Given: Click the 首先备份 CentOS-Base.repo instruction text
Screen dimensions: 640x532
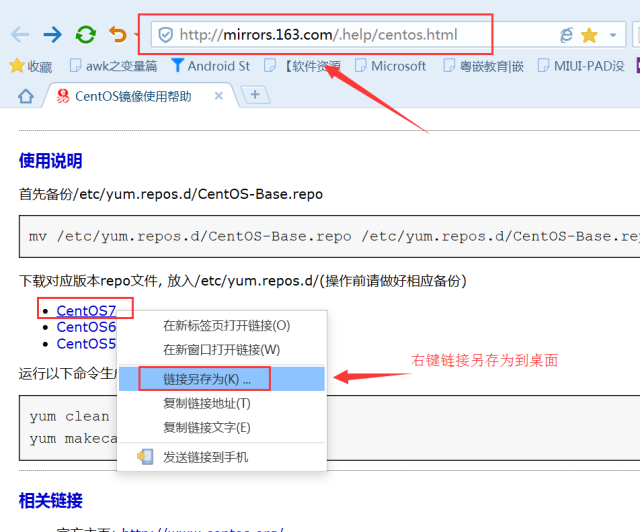Looking at the screenshot, I should 171,194.
